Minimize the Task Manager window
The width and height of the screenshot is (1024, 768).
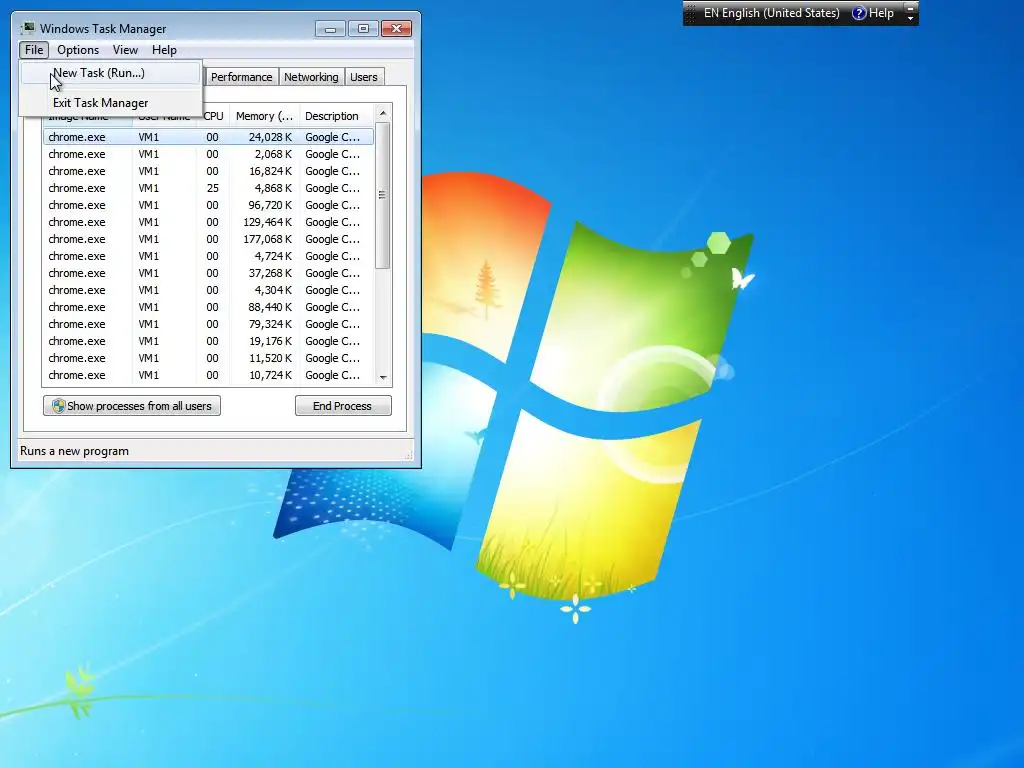(x=330, y=29)
